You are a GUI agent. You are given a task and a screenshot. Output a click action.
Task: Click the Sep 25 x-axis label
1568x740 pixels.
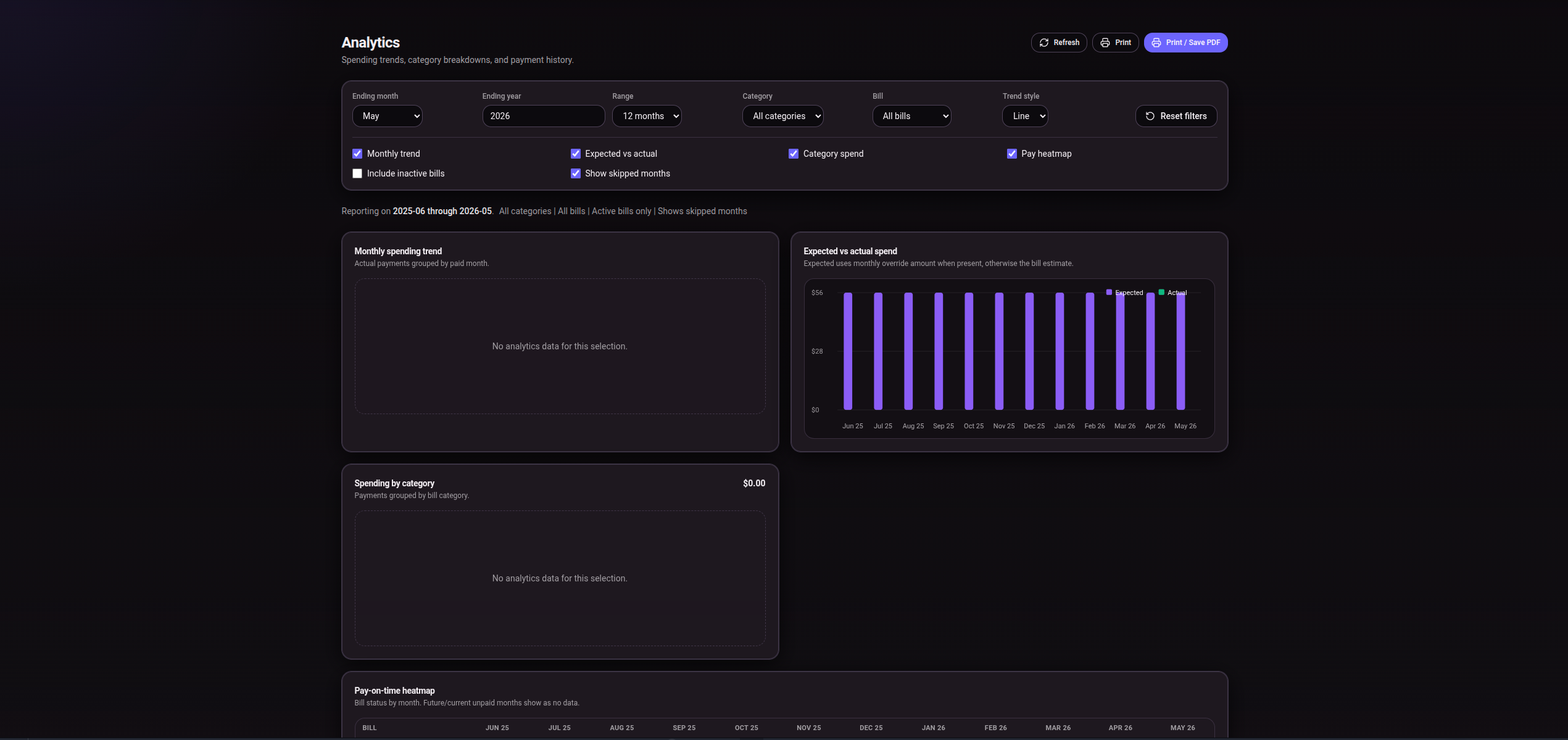pyautogui.click(x=944, y=426)
